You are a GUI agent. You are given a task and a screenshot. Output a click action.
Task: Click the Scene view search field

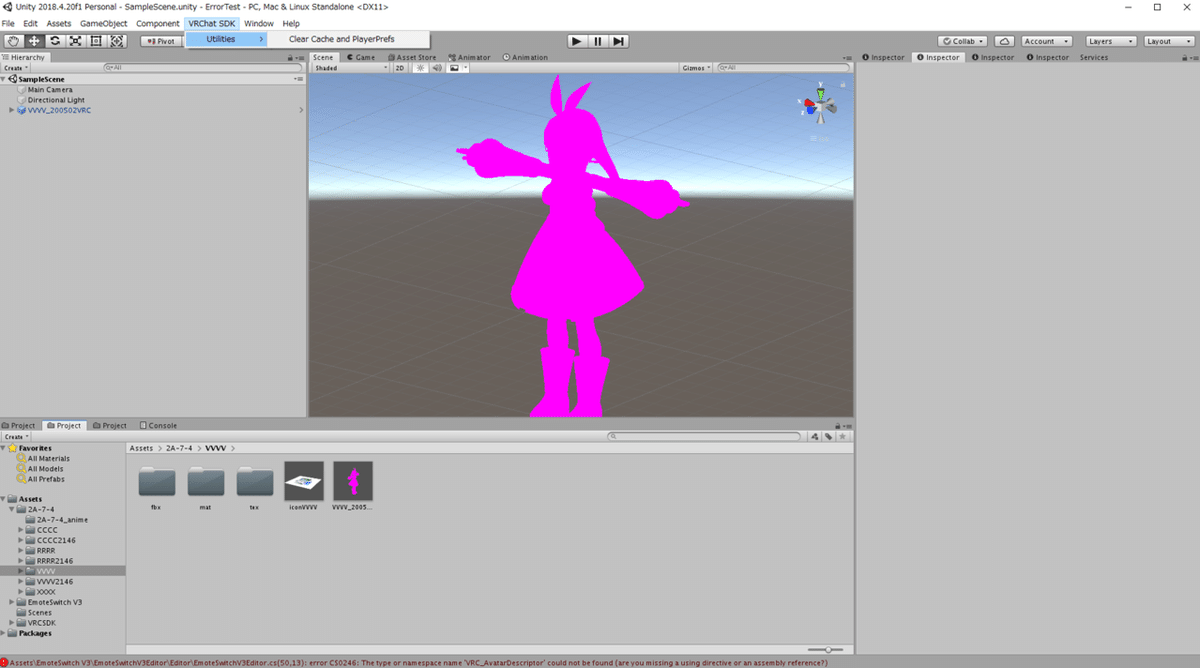[x=783, y=68]
